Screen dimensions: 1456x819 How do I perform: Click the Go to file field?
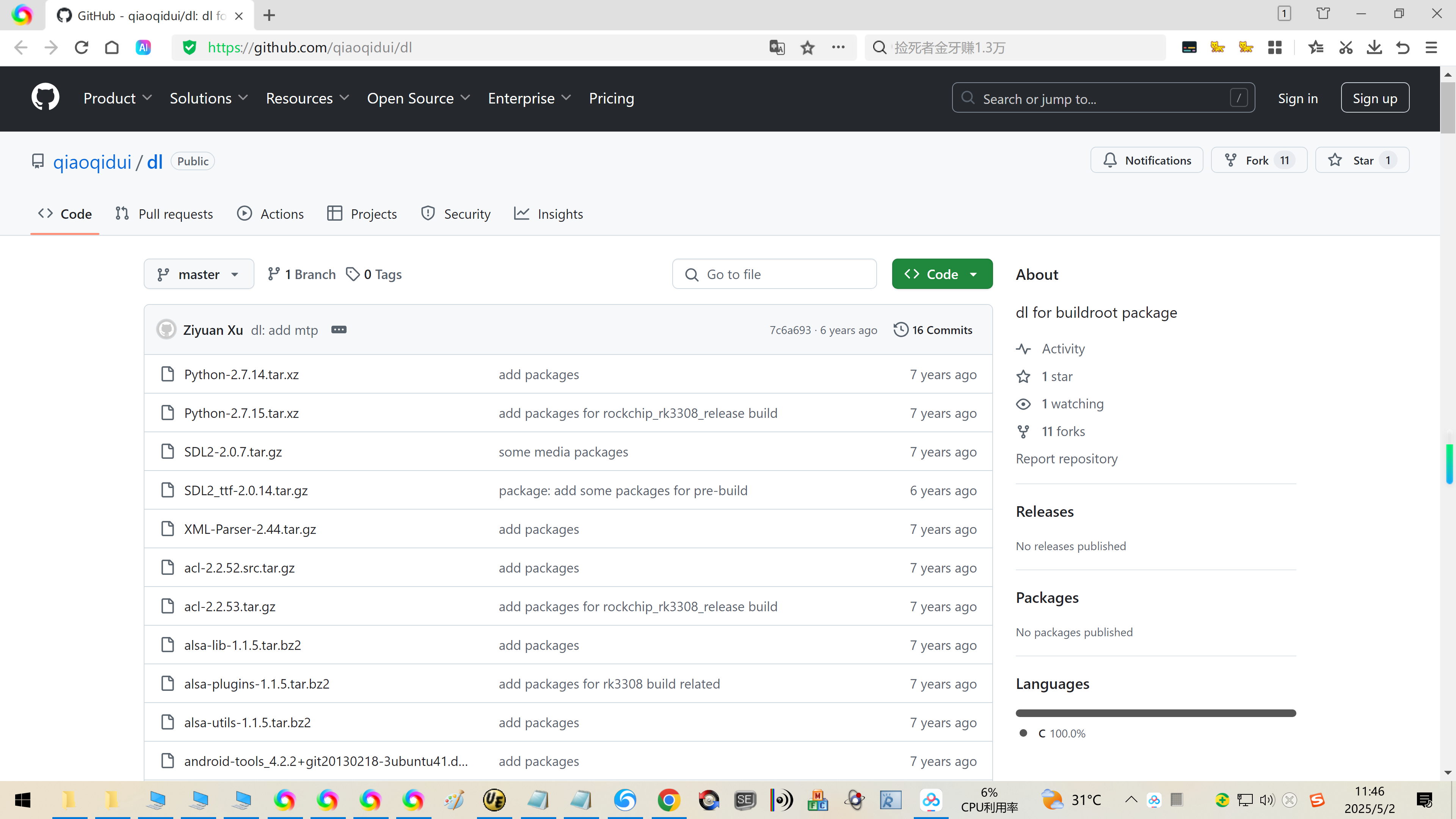[774, 274]
